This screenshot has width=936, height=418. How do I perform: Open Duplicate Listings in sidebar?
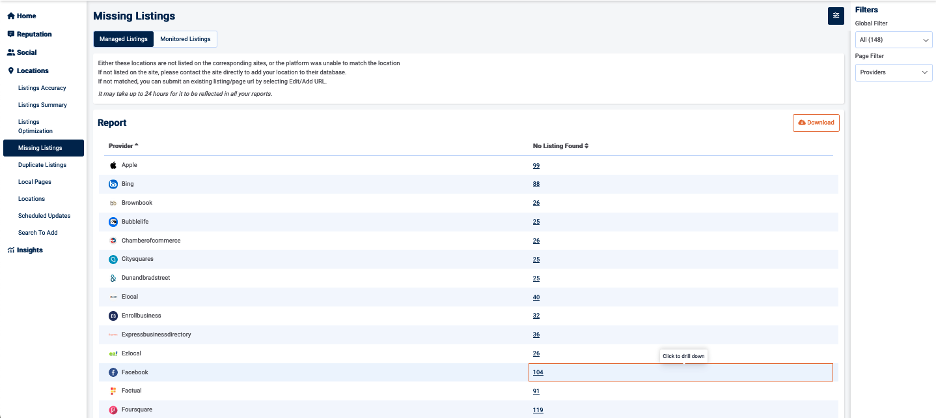pyautogui.click(x=42, y=165)
